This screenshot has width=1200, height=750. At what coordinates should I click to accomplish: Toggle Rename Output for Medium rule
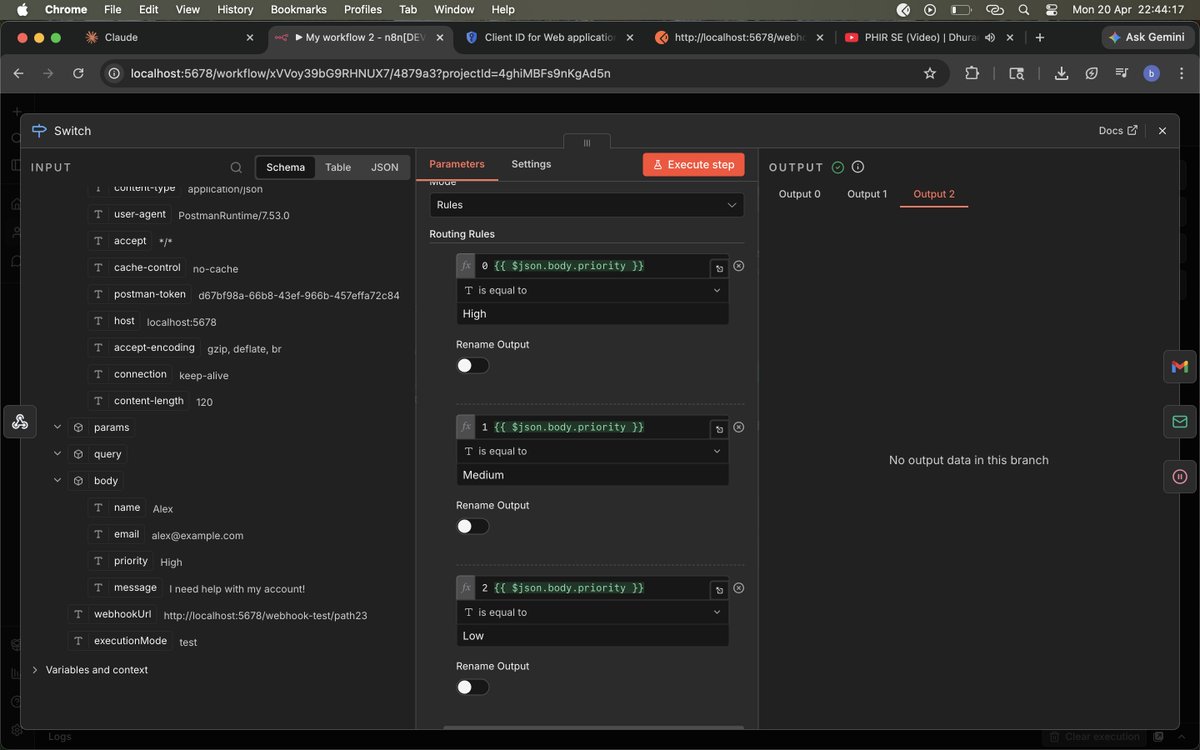pyautogui.click(x=473, y=527)
